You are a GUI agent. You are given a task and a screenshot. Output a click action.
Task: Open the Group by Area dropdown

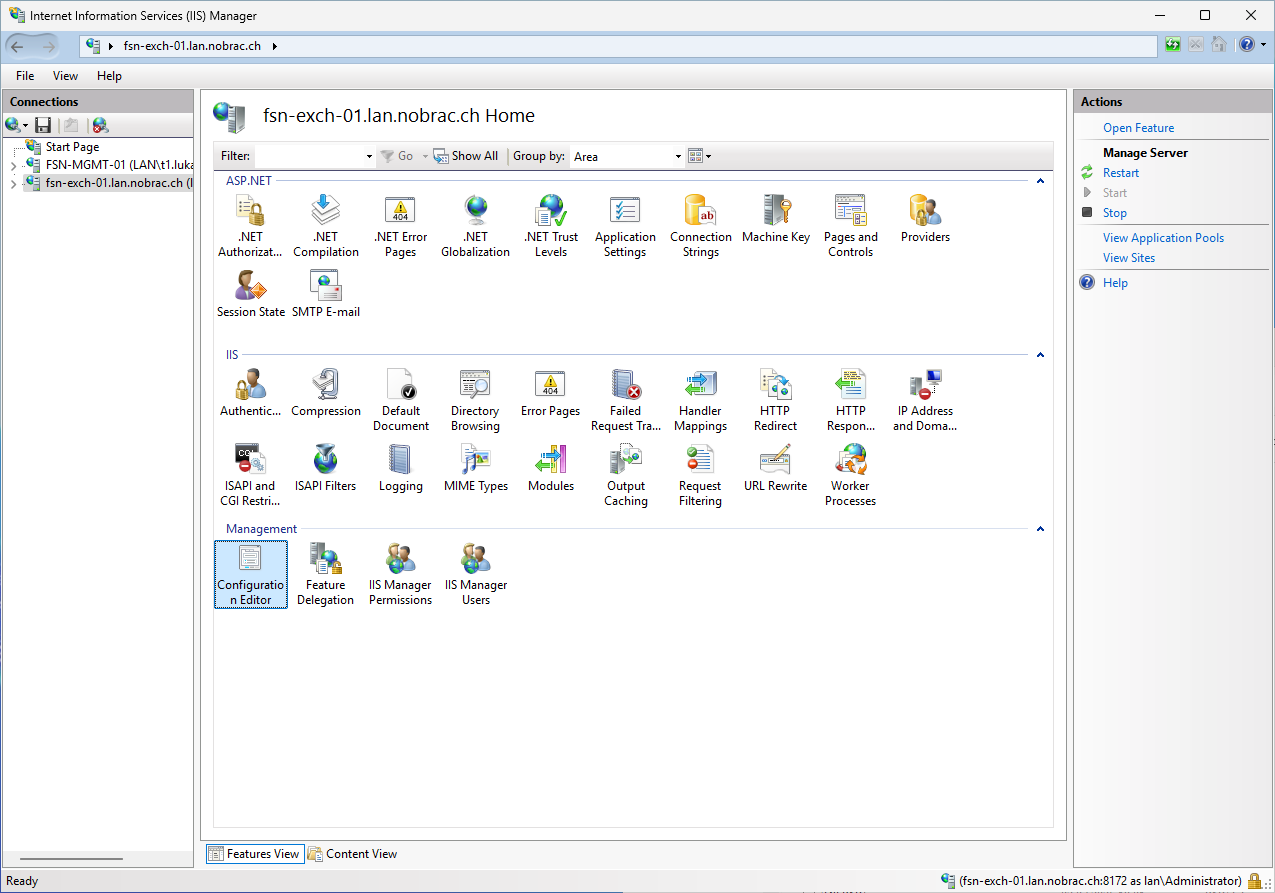click(x=677, y=156)
